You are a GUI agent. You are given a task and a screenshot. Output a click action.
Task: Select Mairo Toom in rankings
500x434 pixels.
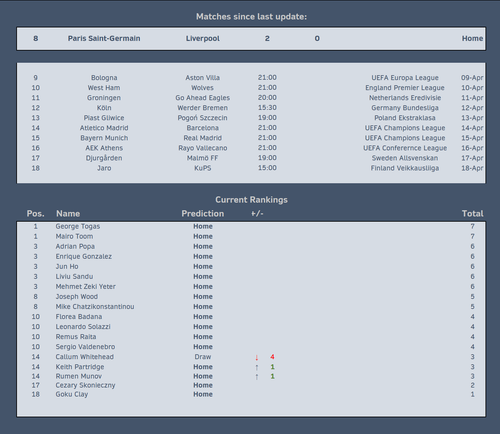[74, 236]
